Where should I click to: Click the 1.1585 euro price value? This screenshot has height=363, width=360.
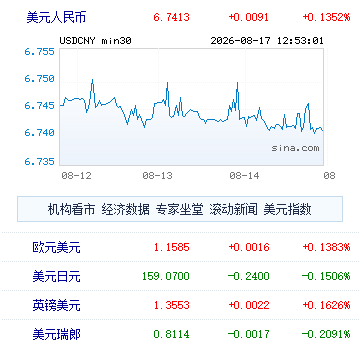(171, 247)
